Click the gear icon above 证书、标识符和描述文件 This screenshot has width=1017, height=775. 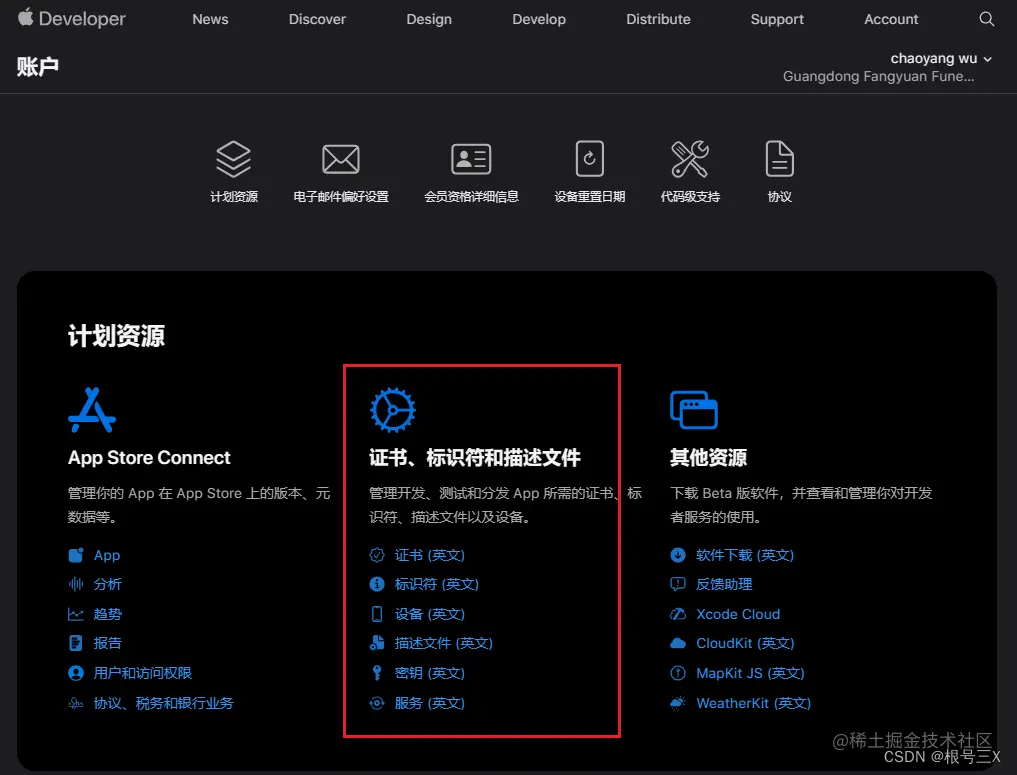392,408
